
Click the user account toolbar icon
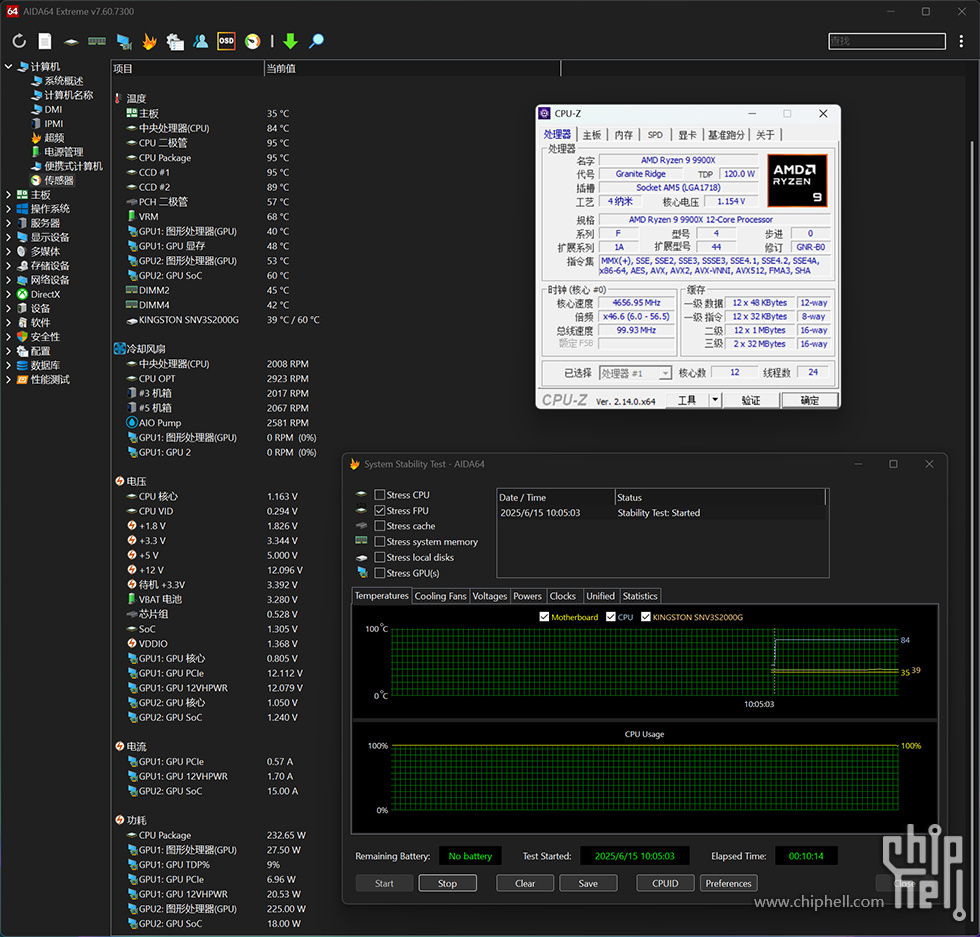(x=201, y=41)
